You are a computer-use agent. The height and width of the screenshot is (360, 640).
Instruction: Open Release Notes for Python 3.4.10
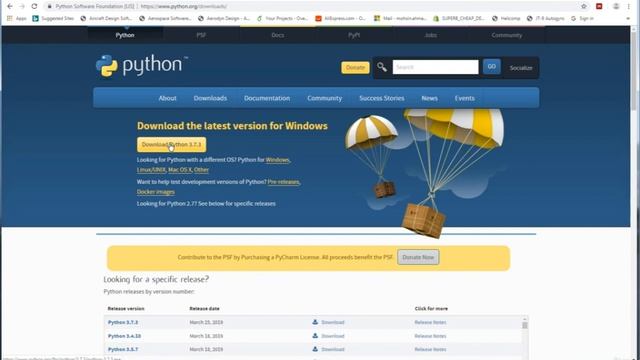(x=430, y=336)
